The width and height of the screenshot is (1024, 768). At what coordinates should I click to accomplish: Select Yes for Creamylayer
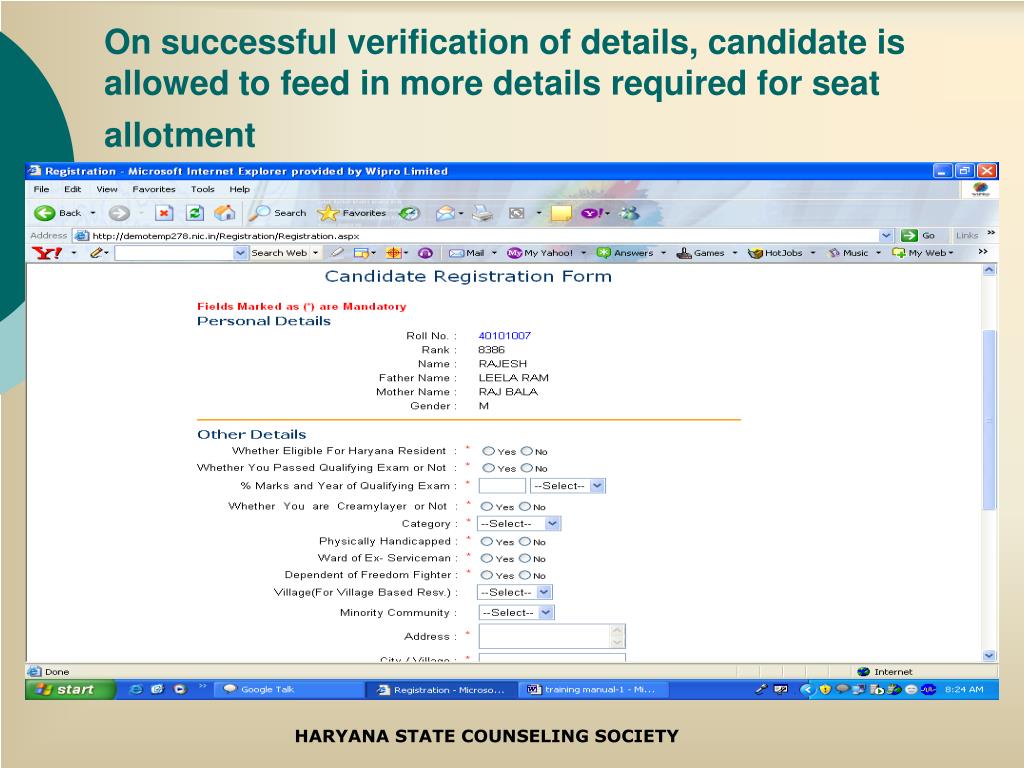487,506
